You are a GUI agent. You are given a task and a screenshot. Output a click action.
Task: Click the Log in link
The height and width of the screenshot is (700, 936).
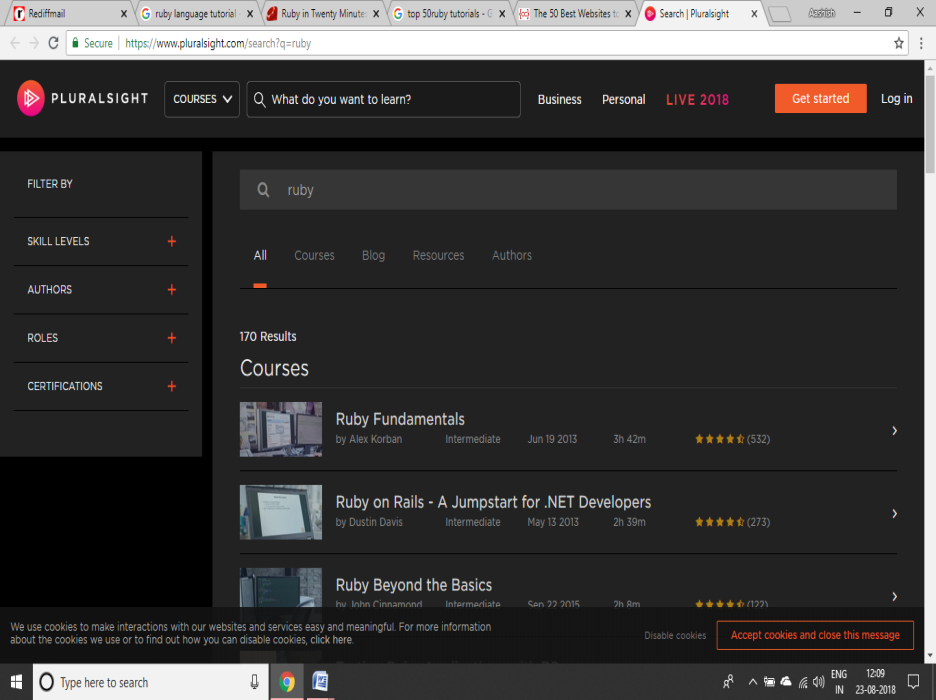[x=897, y=98]
